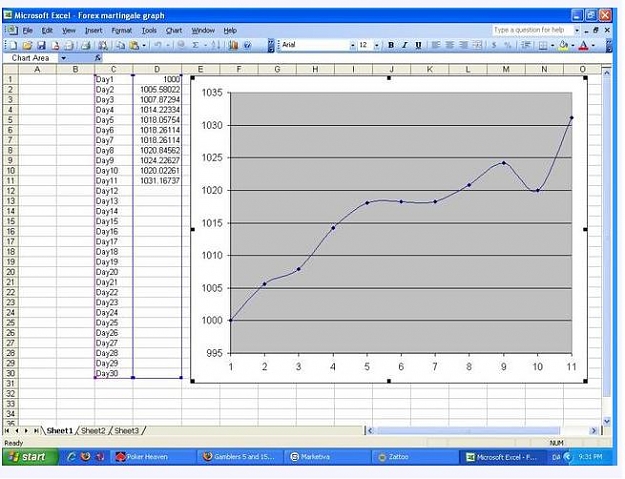The image size is (625, 479).
Task: Toggle Align Right
Action: coord(463,45)
